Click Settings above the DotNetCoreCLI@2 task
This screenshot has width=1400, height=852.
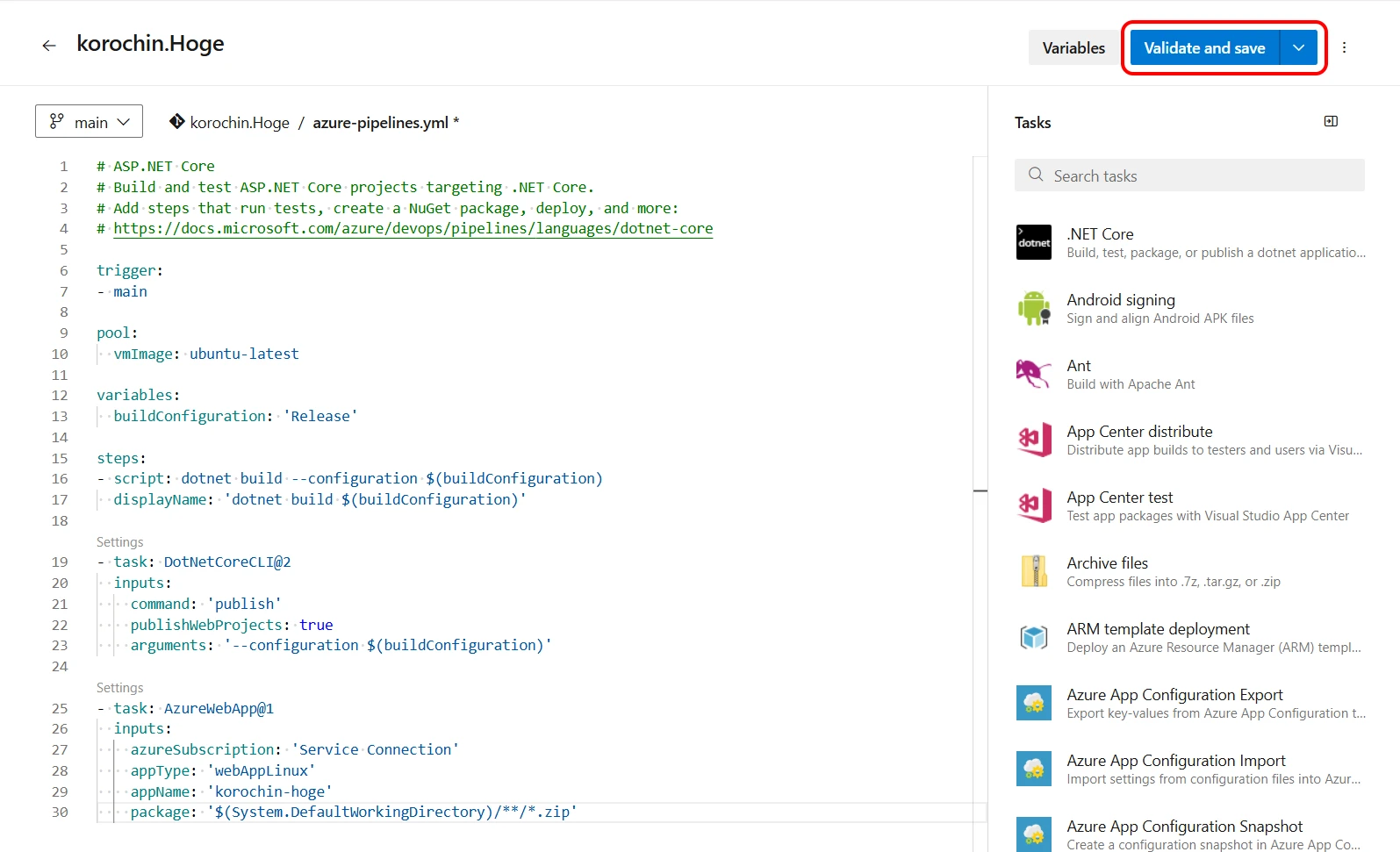[119, 542]
